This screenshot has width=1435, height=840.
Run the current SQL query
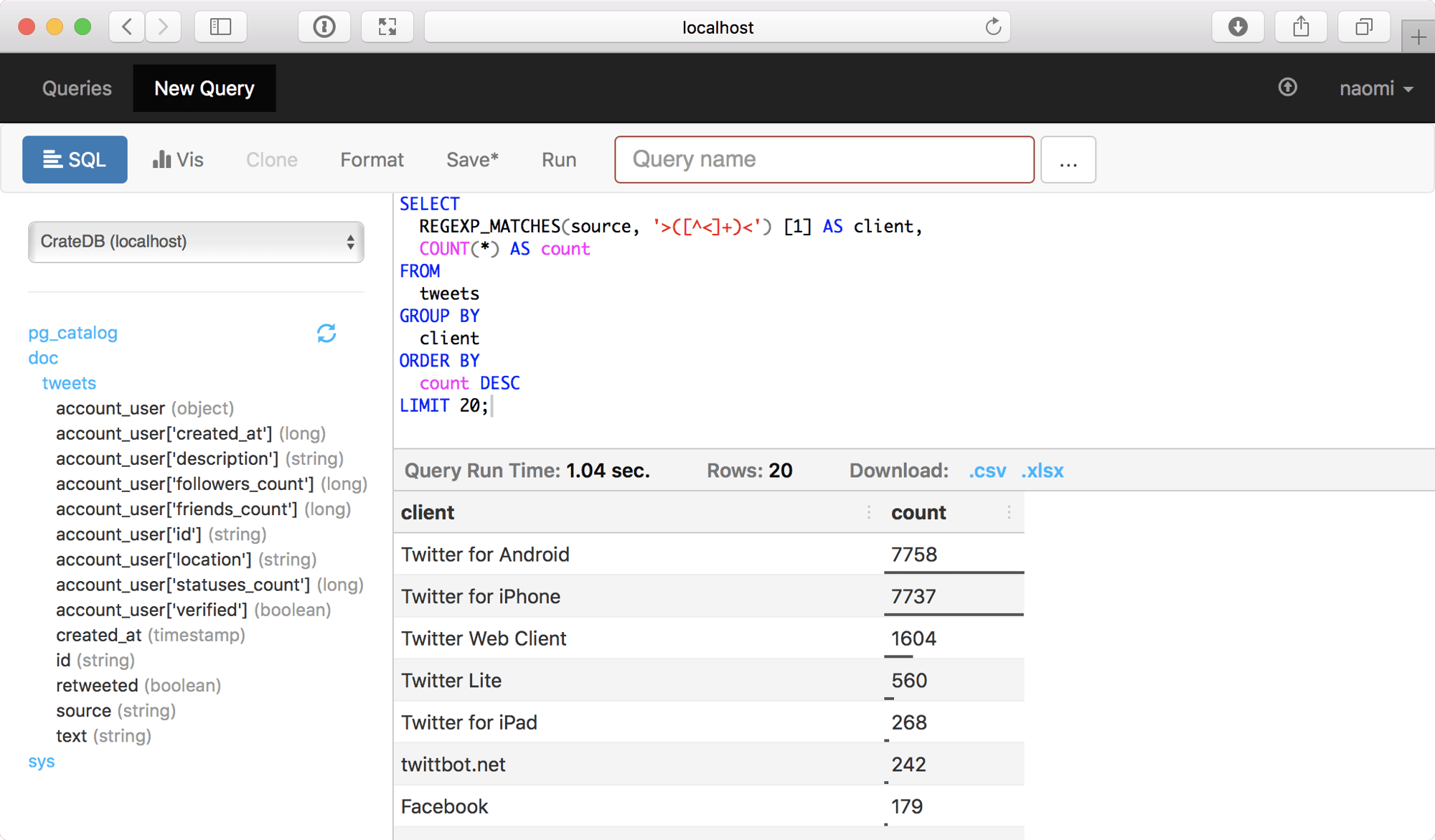[x=559, y=159]
